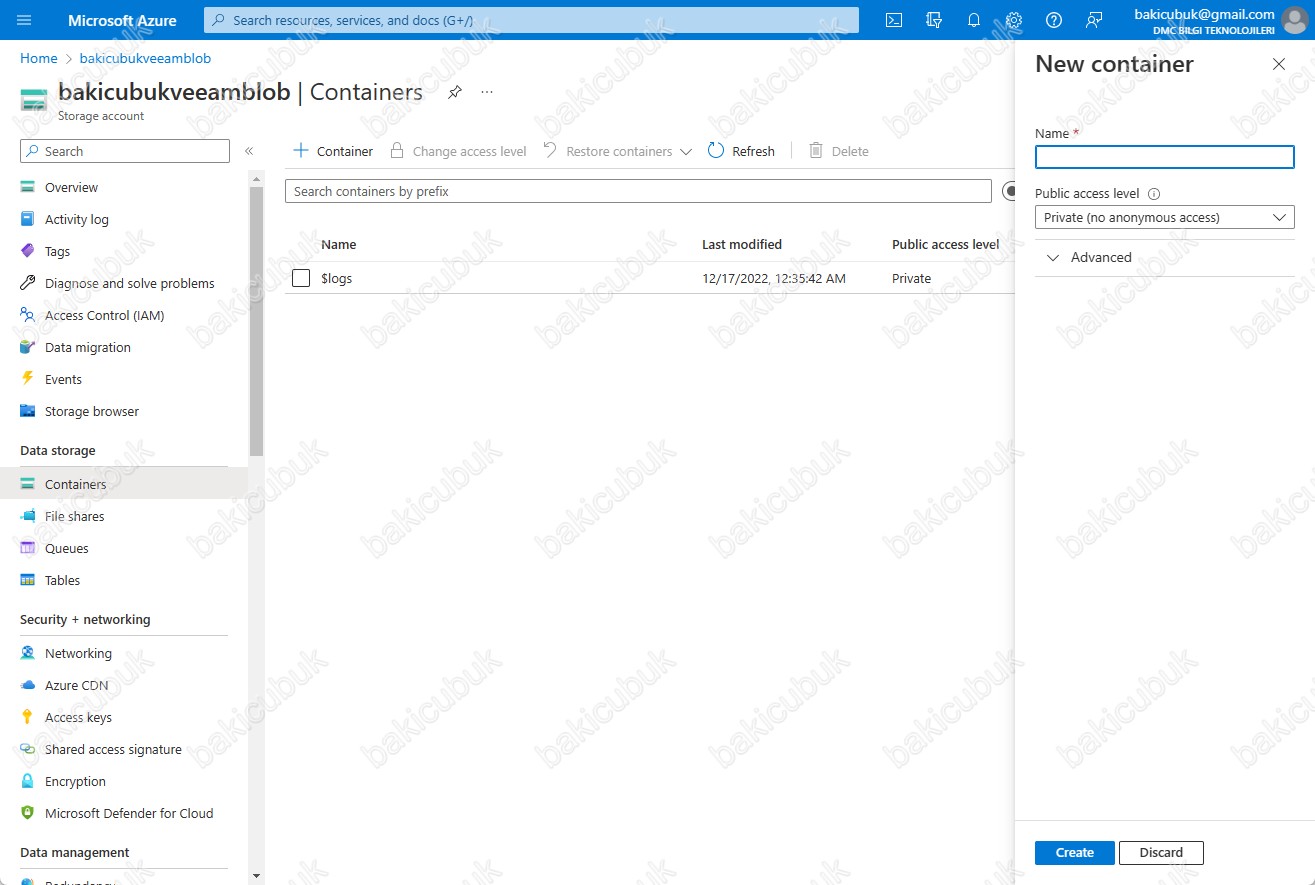Click the sidebar vertical scrollbar thumb

pos(256,320)
